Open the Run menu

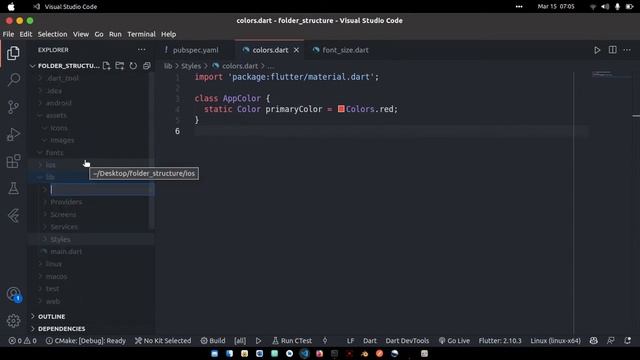click(115, 34)
